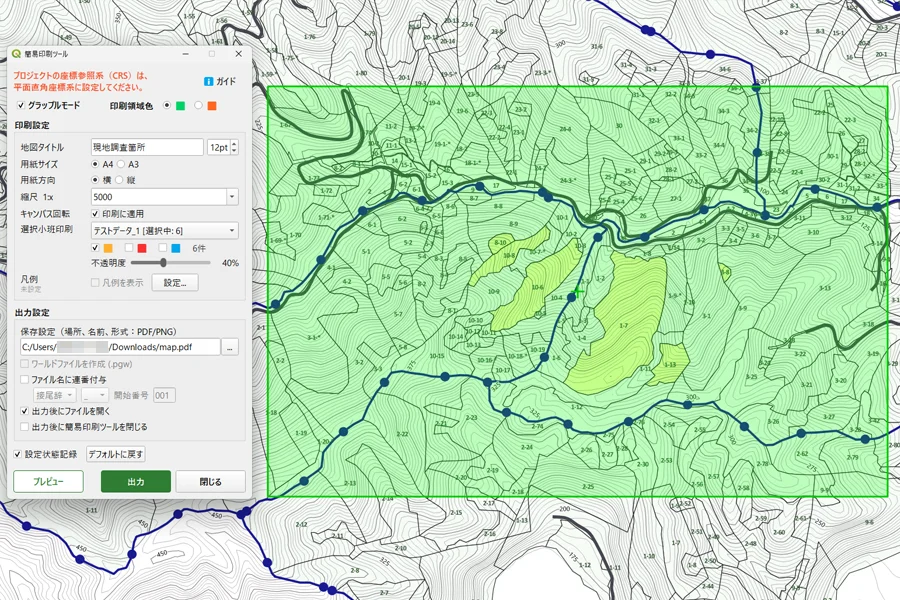900x600 pixels.
Task: Click the 不透明度 opacity slider handle
Action: [x=164, y=263]
